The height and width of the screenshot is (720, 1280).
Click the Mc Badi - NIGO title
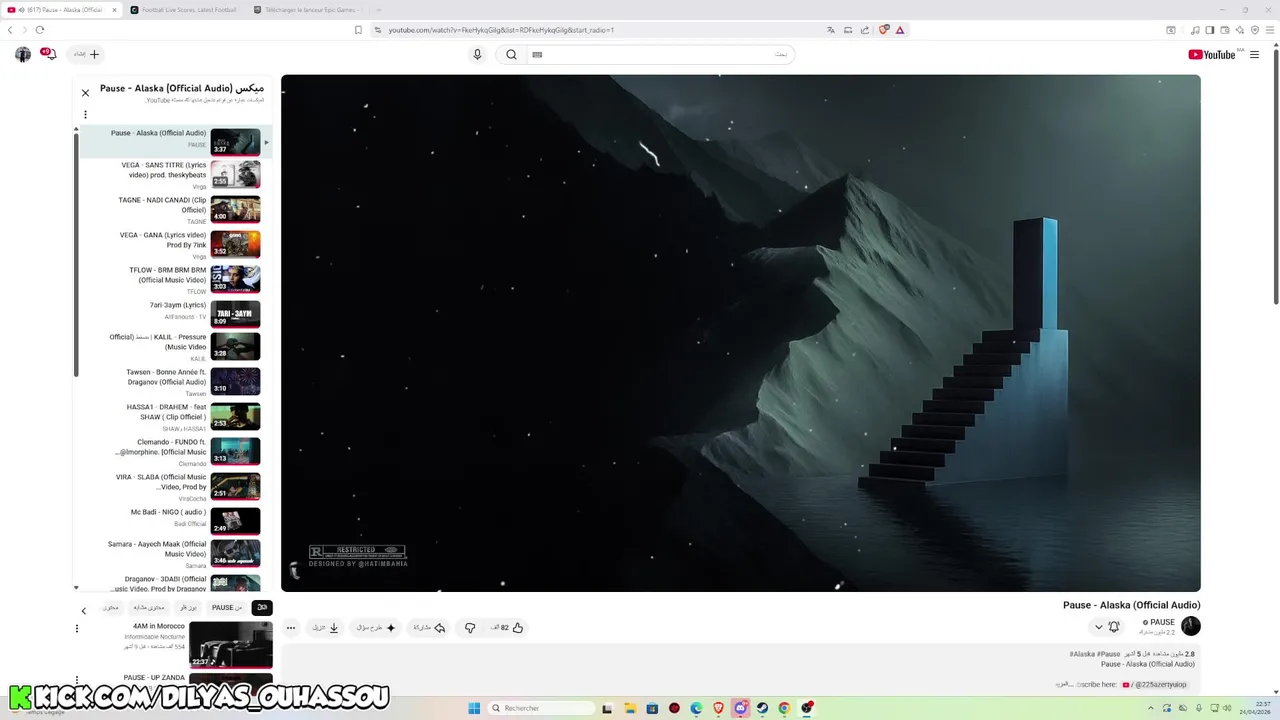pos(168,512)
